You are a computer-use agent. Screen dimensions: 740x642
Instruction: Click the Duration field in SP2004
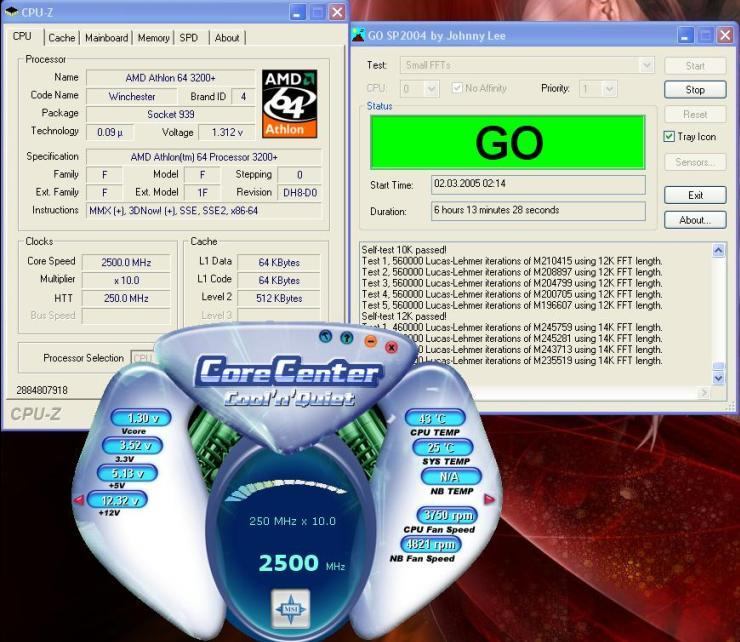tap(538, 211)
